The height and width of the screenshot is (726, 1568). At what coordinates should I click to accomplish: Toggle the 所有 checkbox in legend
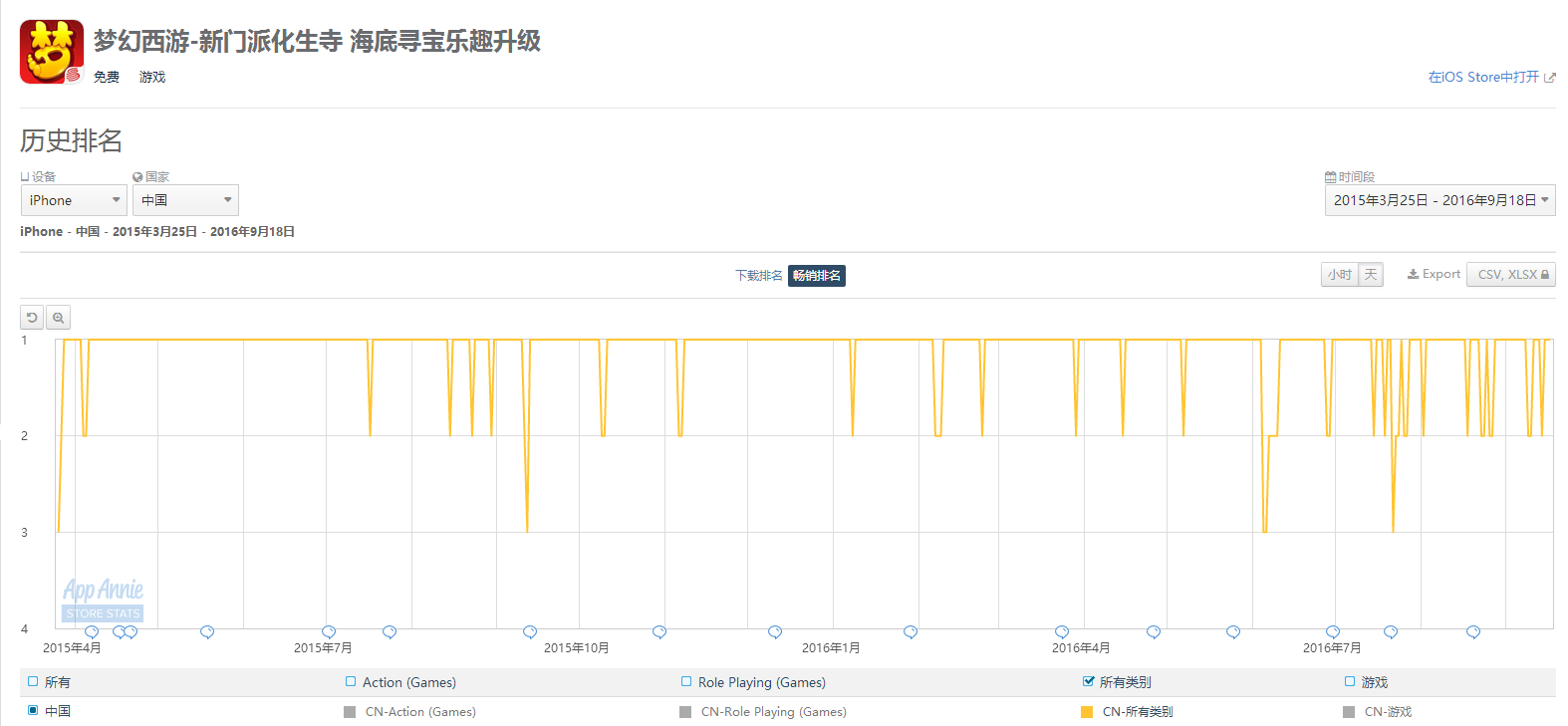click(x=33, y=681)
